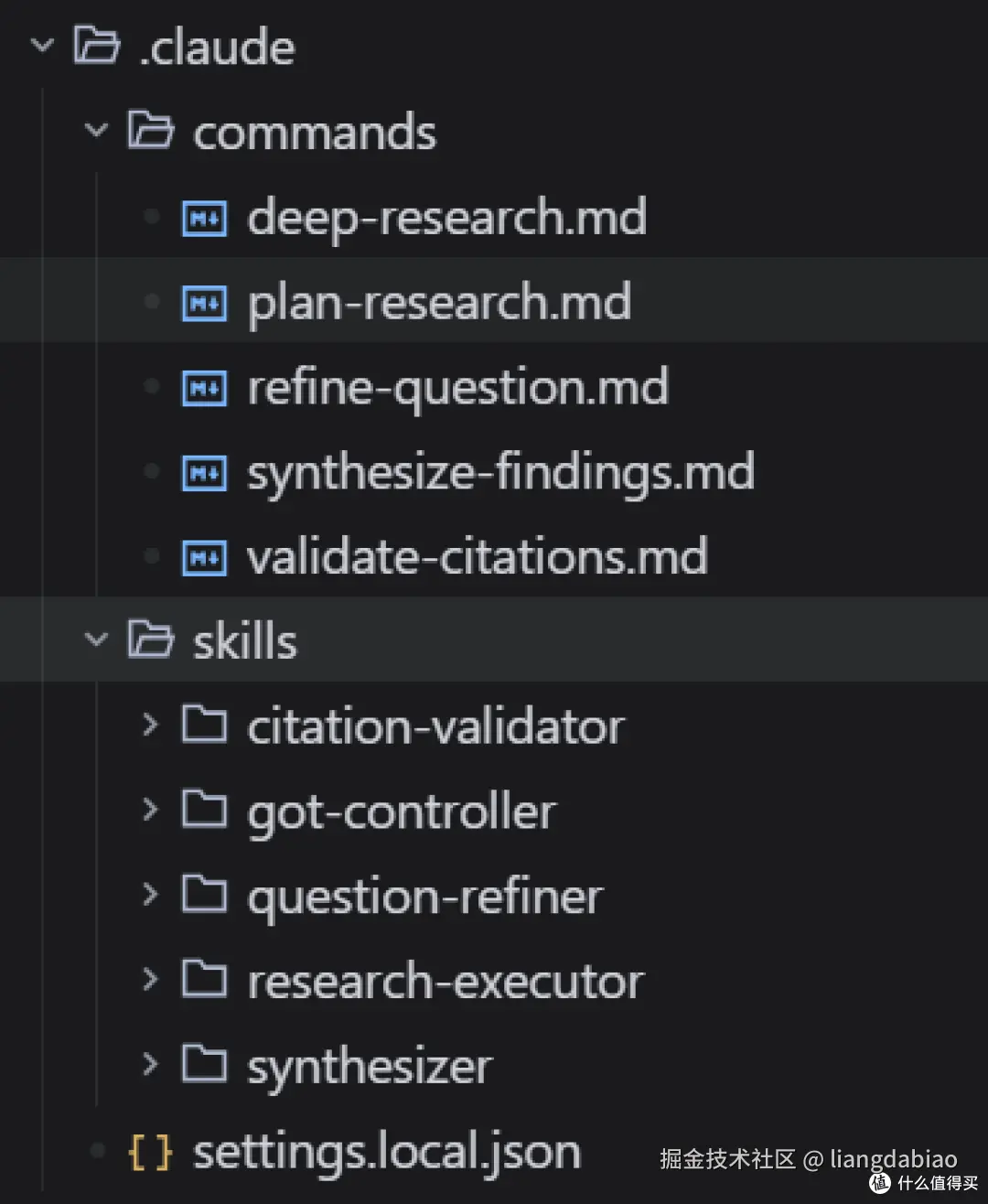Click the markdown icon beside synthesize-findings.md
Screen dimensions: 988x1204
pyautogui.click(x=204, y=472)
